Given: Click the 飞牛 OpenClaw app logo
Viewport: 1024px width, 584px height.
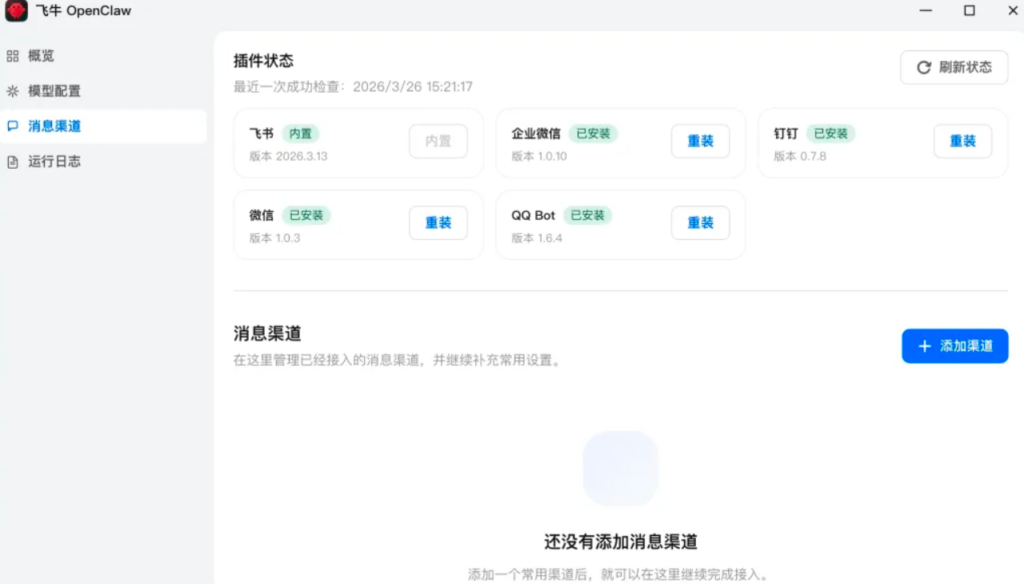Looking at the screenshot, I should coord(16,11).
